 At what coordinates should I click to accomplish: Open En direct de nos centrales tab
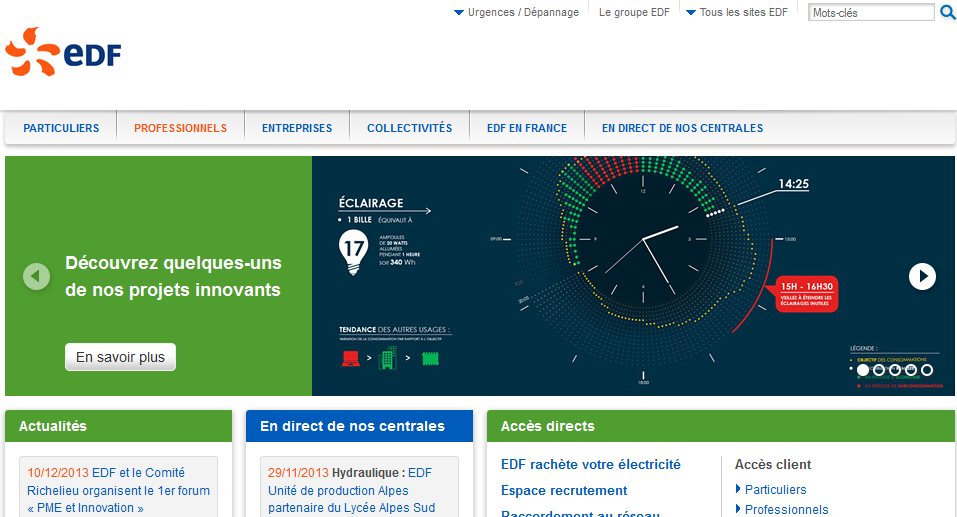[682, 128]
